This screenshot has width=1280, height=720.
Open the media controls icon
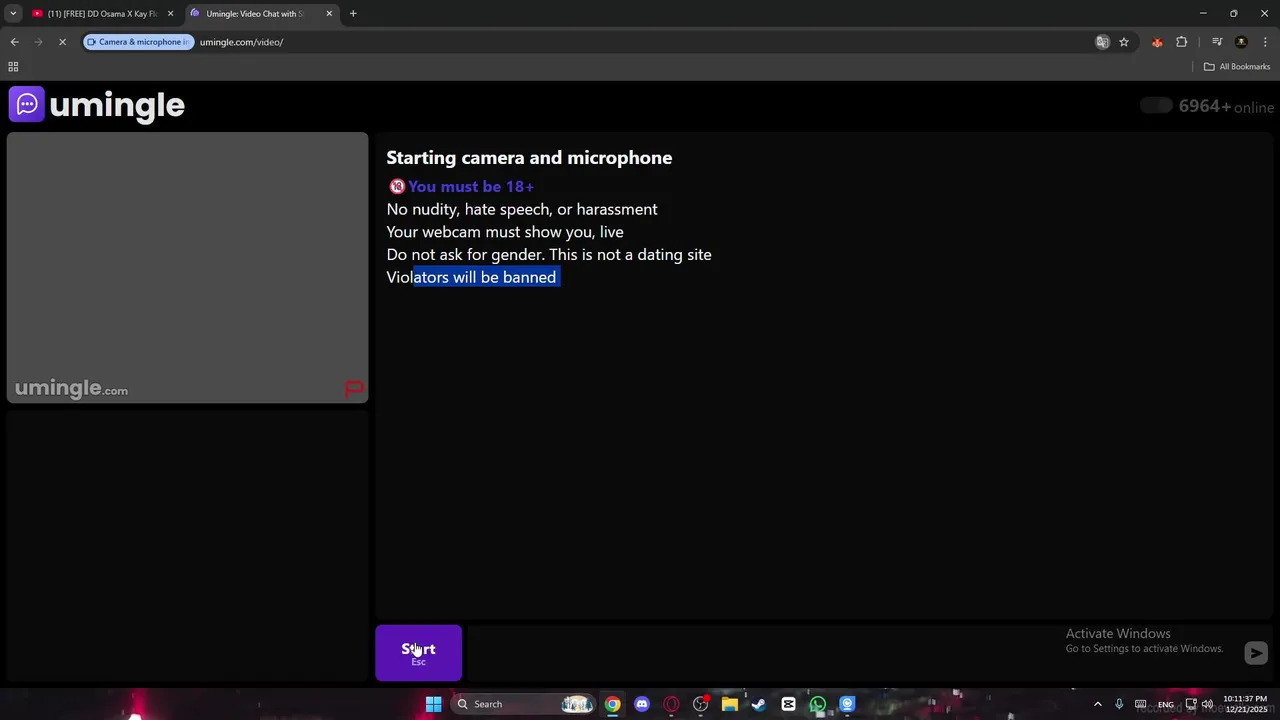[x=1217, y=42]
